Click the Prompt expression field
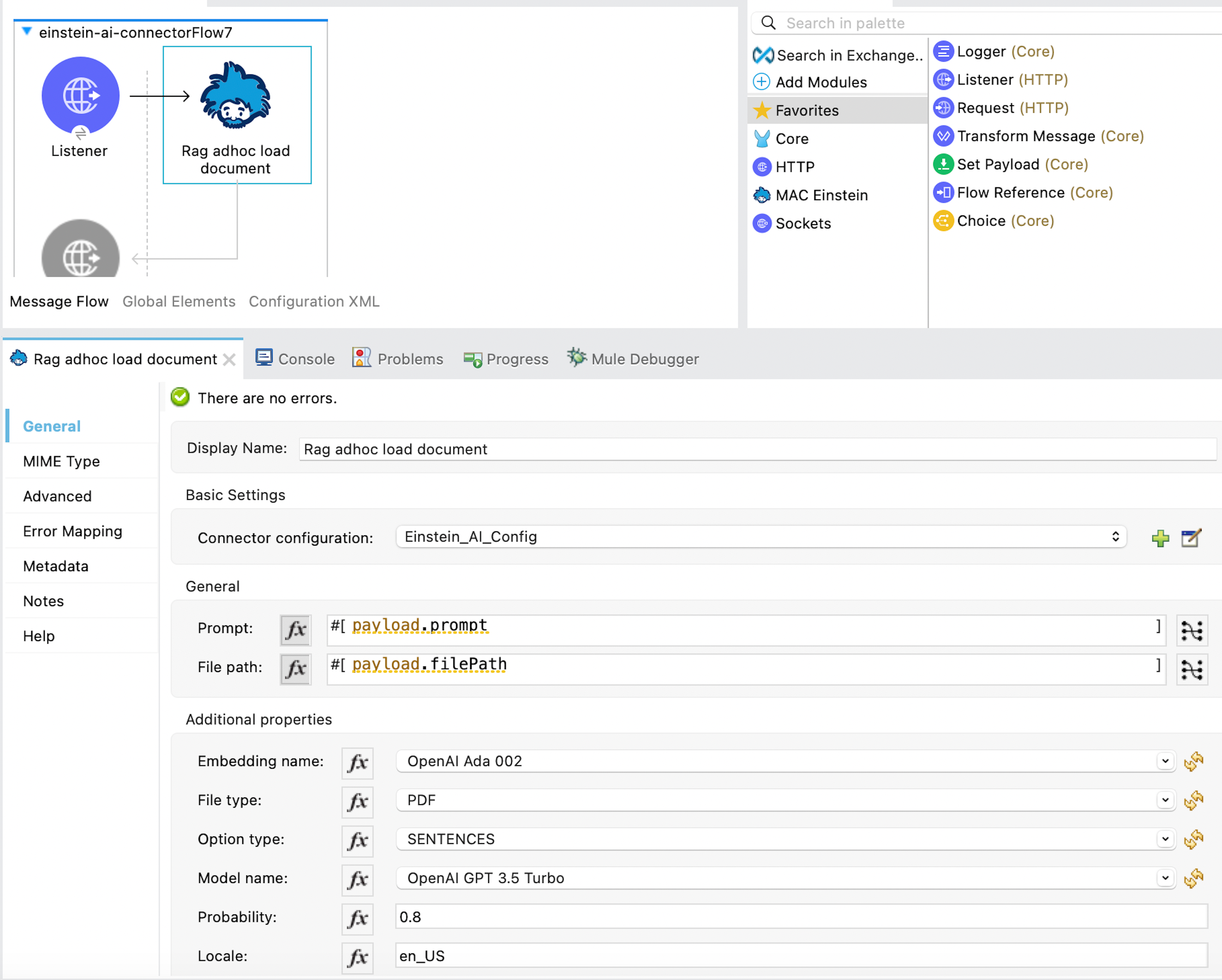 (x=747, y=630)
